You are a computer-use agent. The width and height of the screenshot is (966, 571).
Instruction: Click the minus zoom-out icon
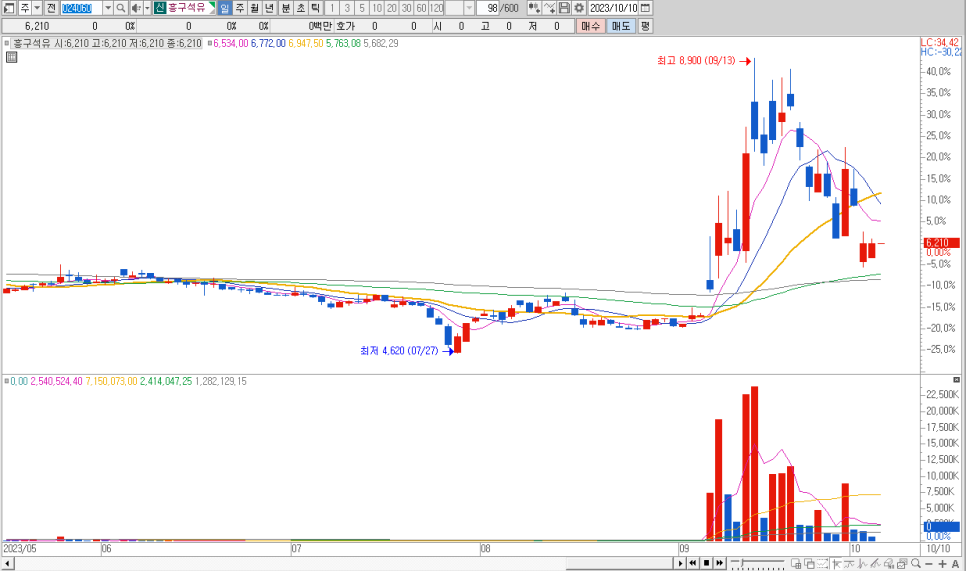(x=929, y=564)
